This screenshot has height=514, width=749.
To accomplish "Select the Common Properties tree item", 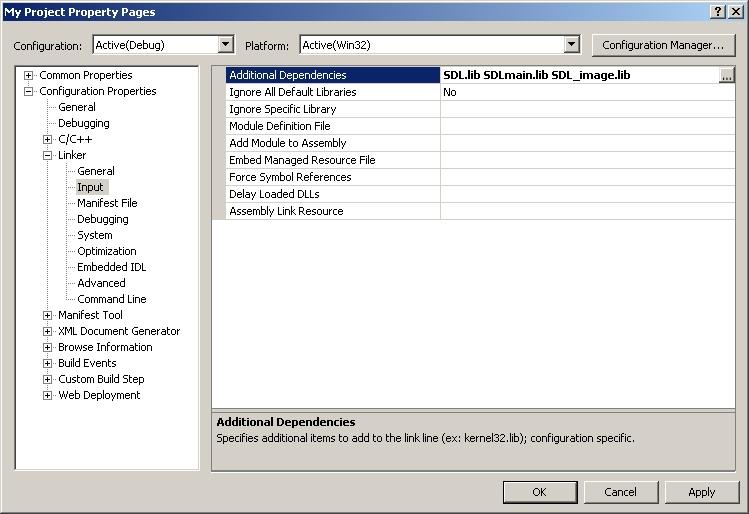I will coord(86,75).
